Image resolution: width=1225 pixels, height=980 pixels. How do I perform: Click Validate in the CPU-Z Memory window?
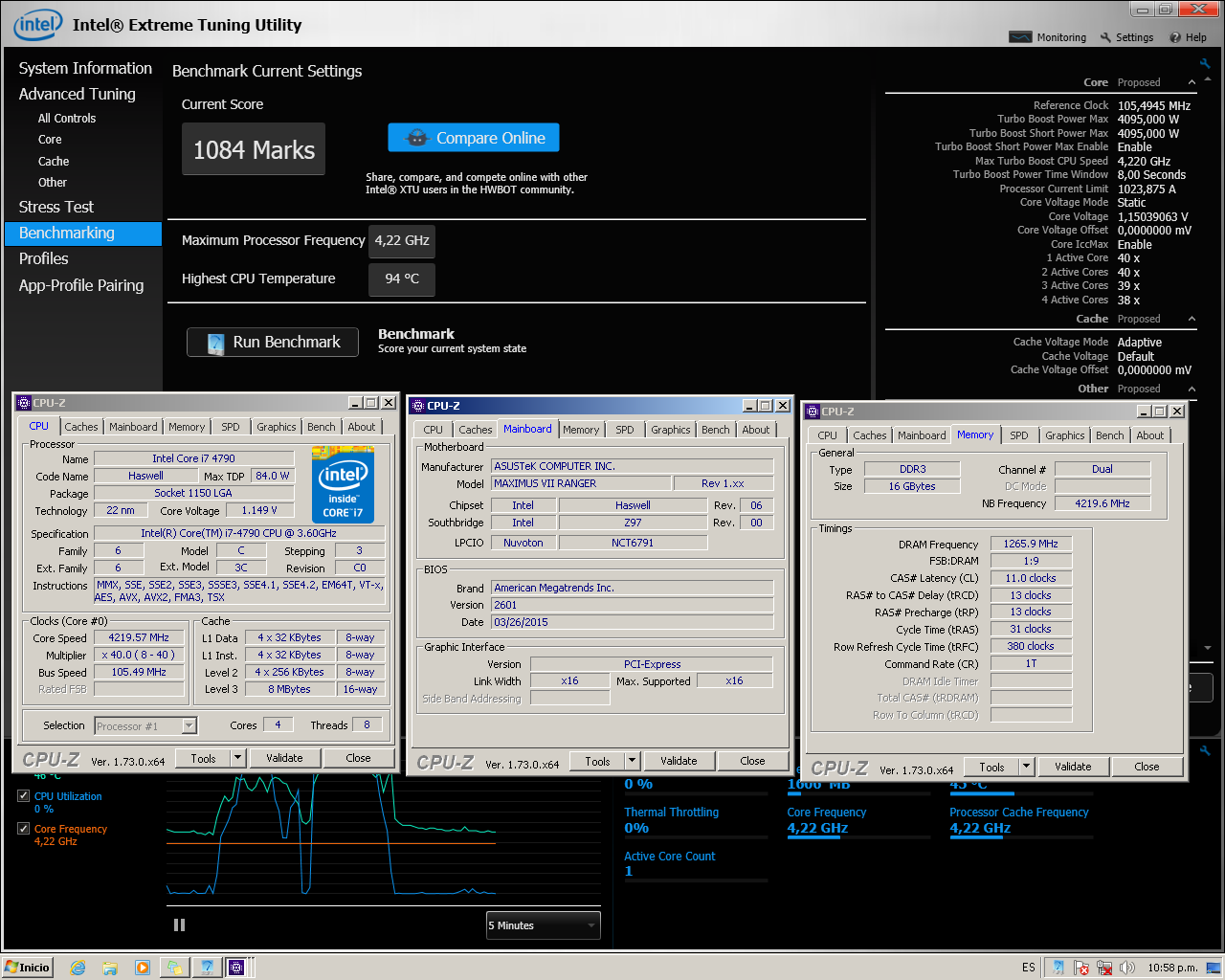[x=1073, y=767]
